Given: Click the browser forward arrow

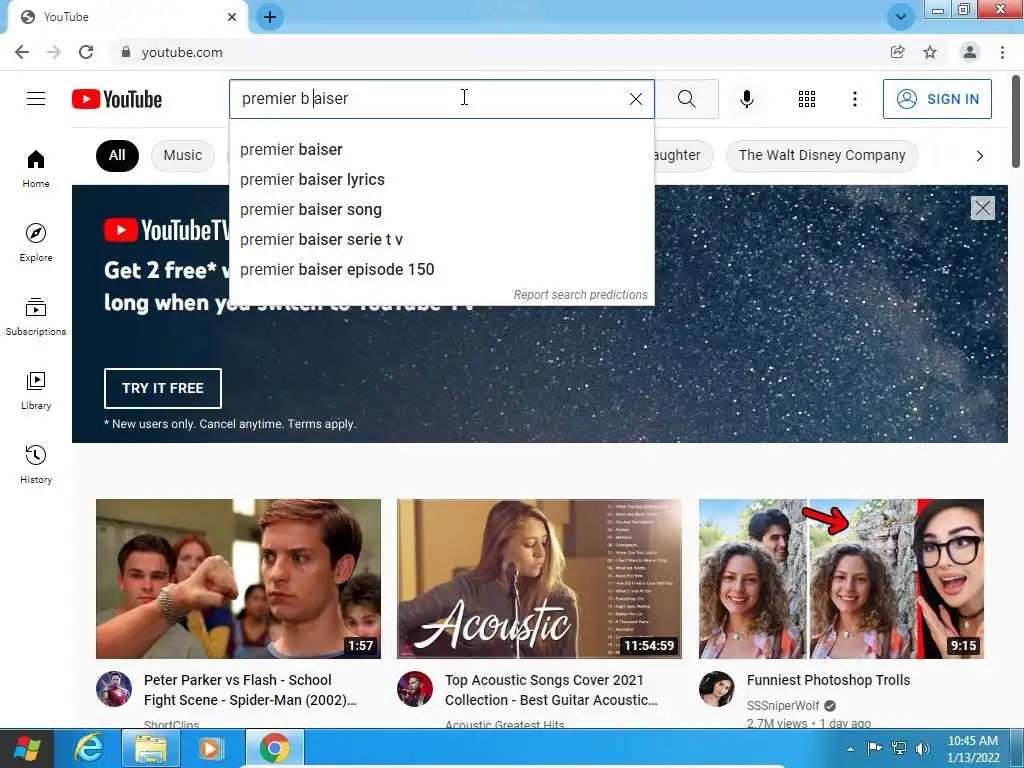Looking at the screenshot, I should (54, 52).
